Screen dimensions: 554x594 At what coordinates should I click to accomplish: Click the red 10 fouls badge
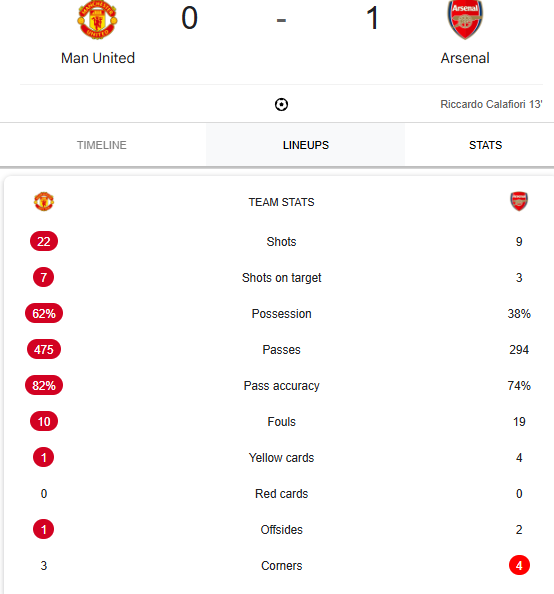pos(44,421)
